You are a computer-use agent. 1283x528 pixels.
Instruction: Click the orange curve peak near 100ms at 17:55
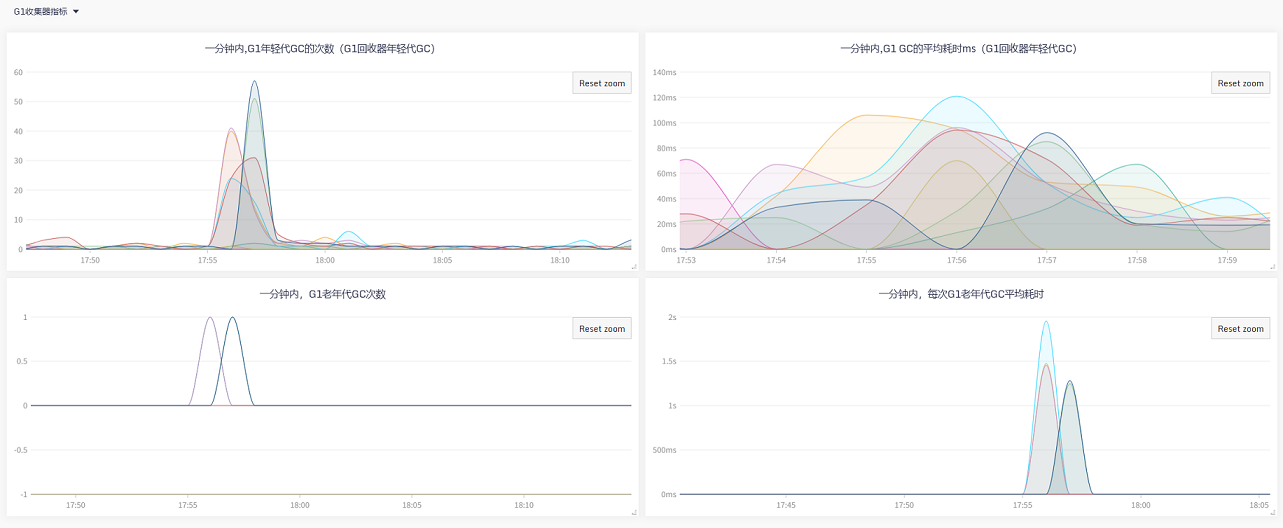[x=866, y=115]
